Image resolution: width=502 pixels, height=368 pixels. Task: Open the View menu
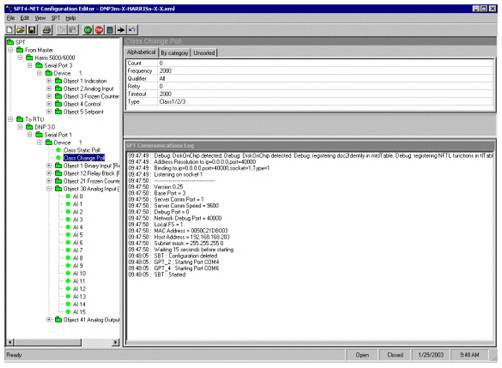[40, 18]
